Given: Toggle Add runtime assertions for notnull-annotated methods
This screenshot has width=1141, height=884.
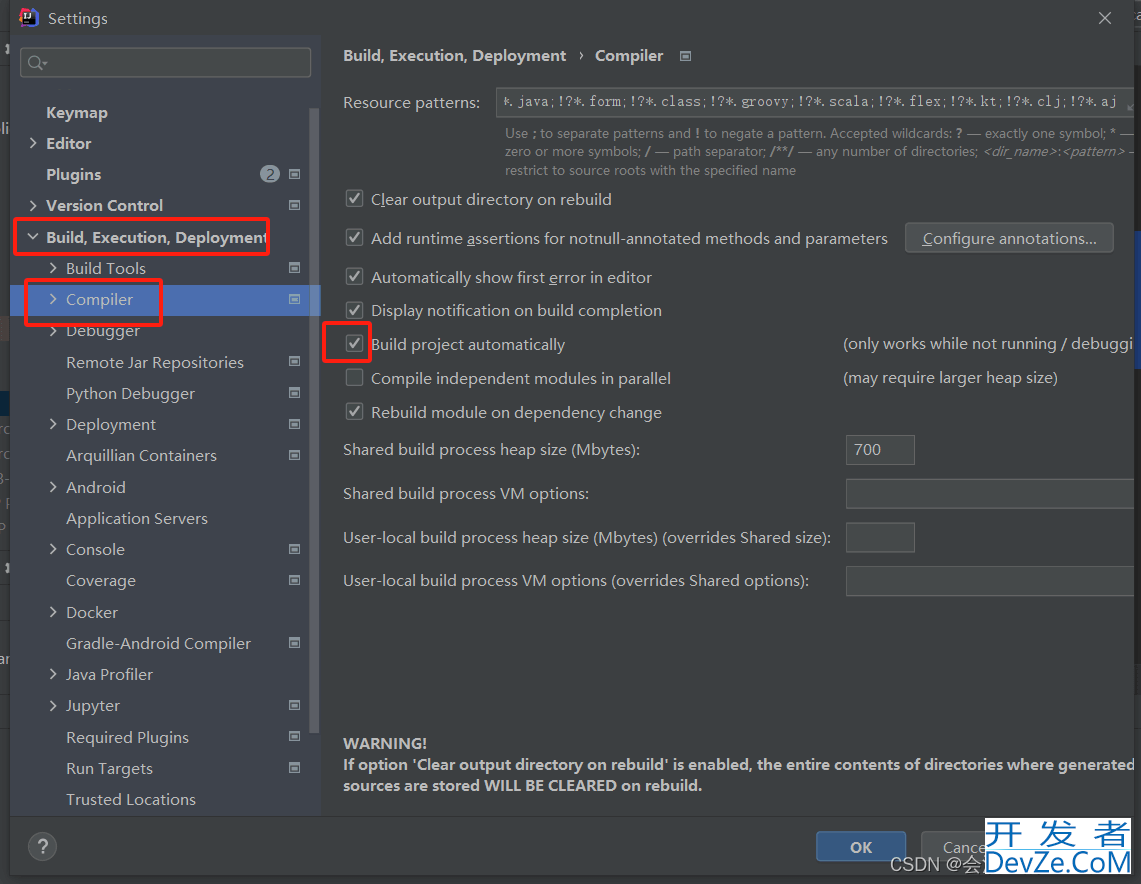Looking at the screenshot, I should [354, 238].
